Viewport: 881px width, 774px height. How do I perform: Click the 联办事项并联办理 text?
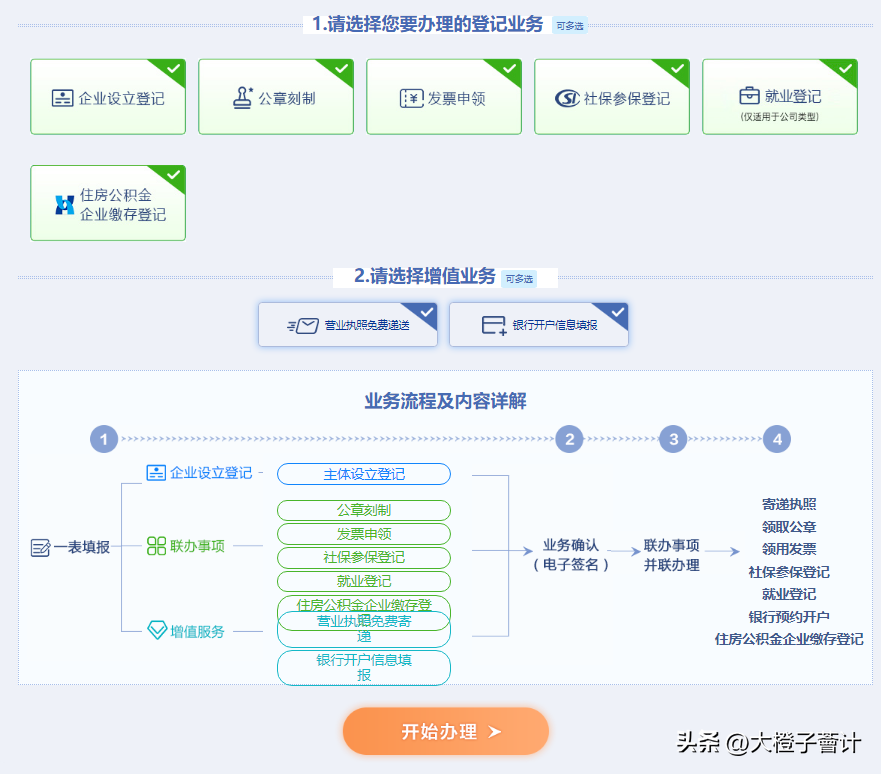(671, 555)
